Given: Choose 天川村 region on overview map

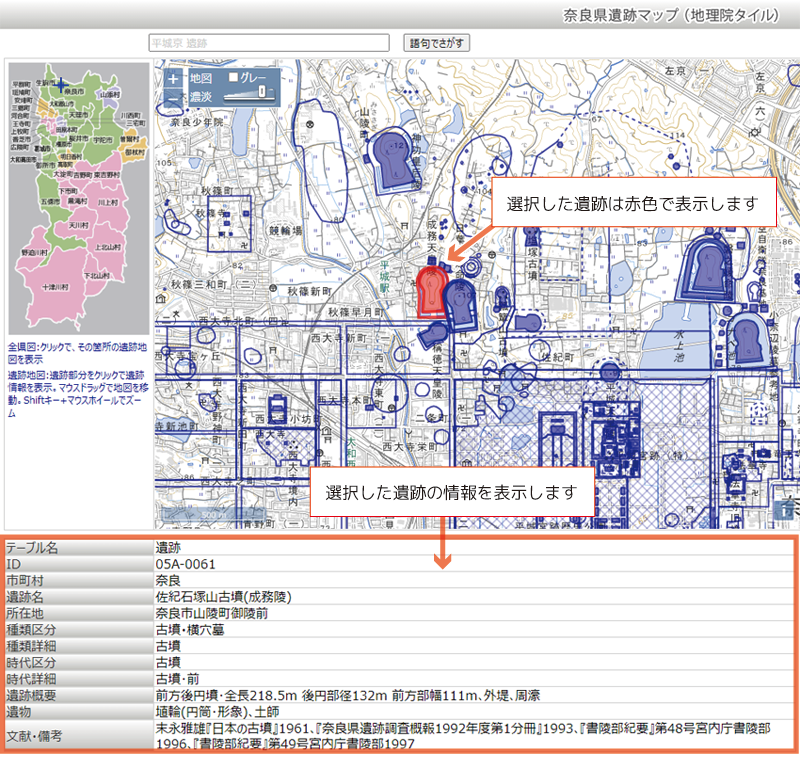Looking at the screenshot, I should coord(79,225).
